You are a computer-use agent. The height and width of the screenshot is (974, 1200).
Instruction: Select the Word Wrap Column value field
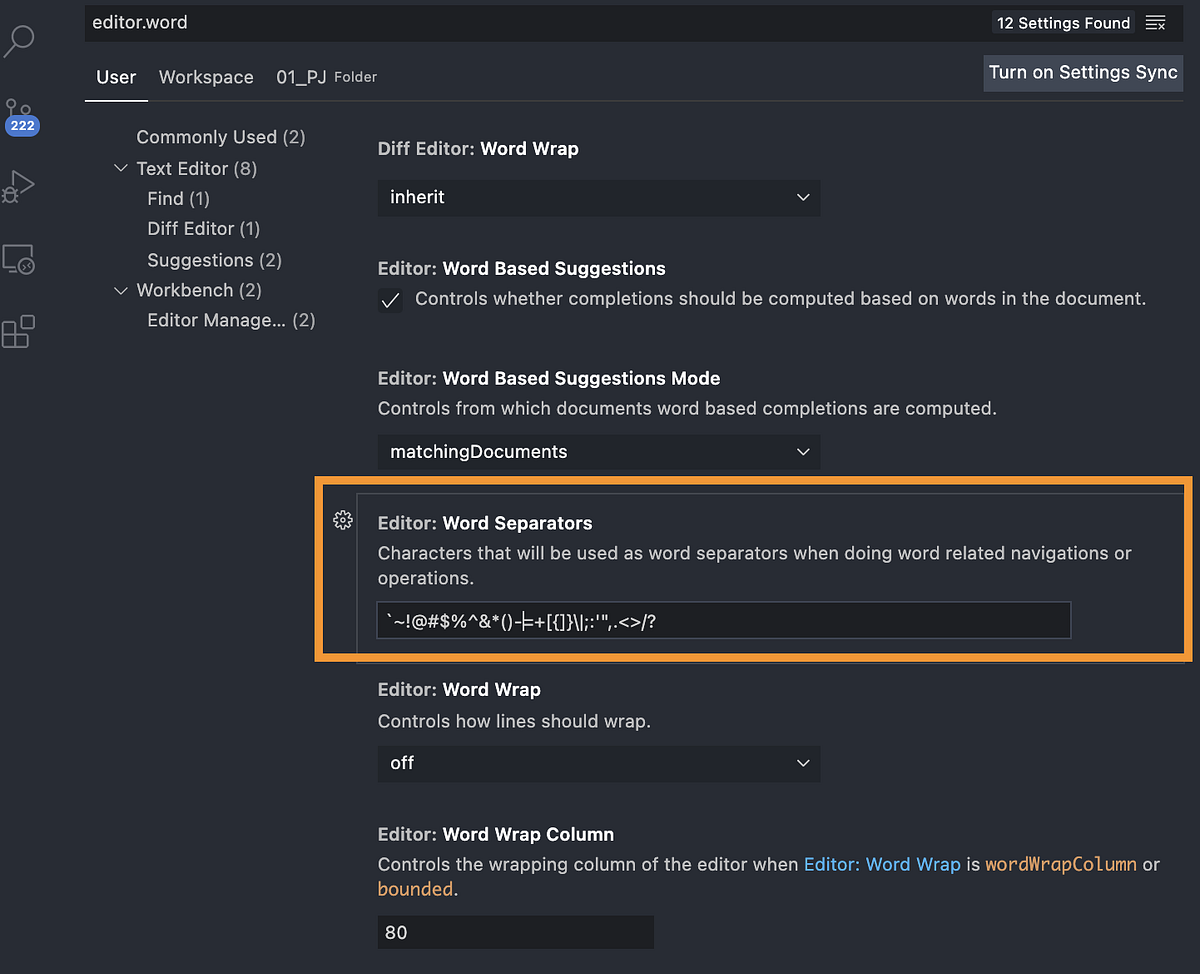[x=515, y=932]
